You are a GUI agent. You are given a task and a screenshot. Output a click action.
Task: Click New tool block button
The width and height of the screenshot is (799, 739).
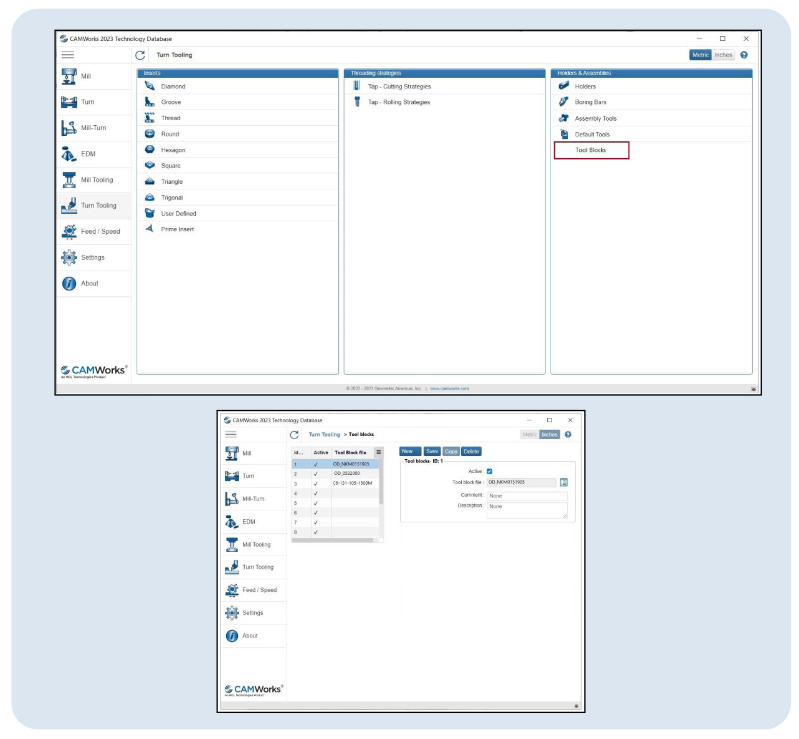pos(410,452)
